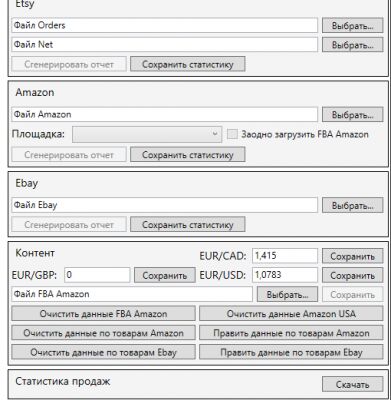Click the EUR/CAD: label
The image size is (391, 400).
coord(223,256)
